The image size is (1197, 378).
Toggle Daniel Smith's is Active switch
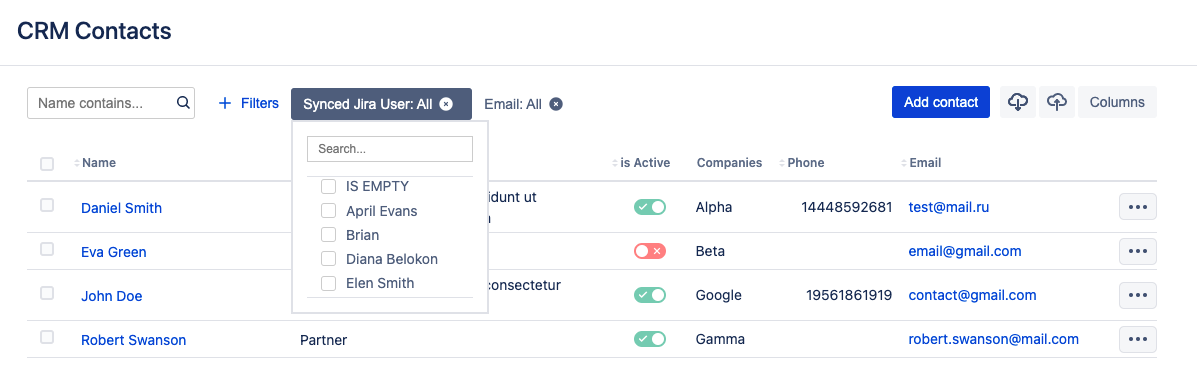click(x=650, y=207)
